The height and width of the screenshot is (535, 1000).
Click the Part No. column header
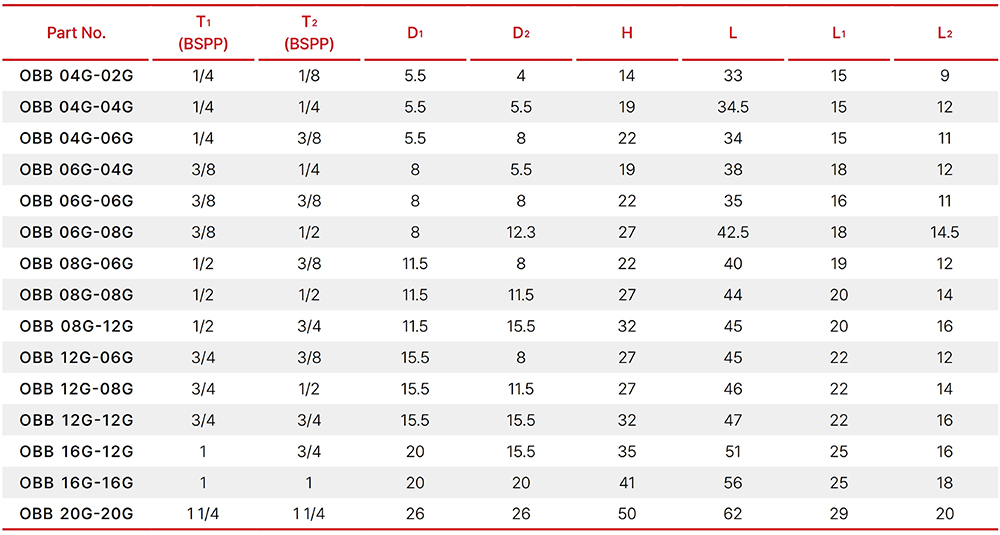pyautogui.click(x=76, y=33)
